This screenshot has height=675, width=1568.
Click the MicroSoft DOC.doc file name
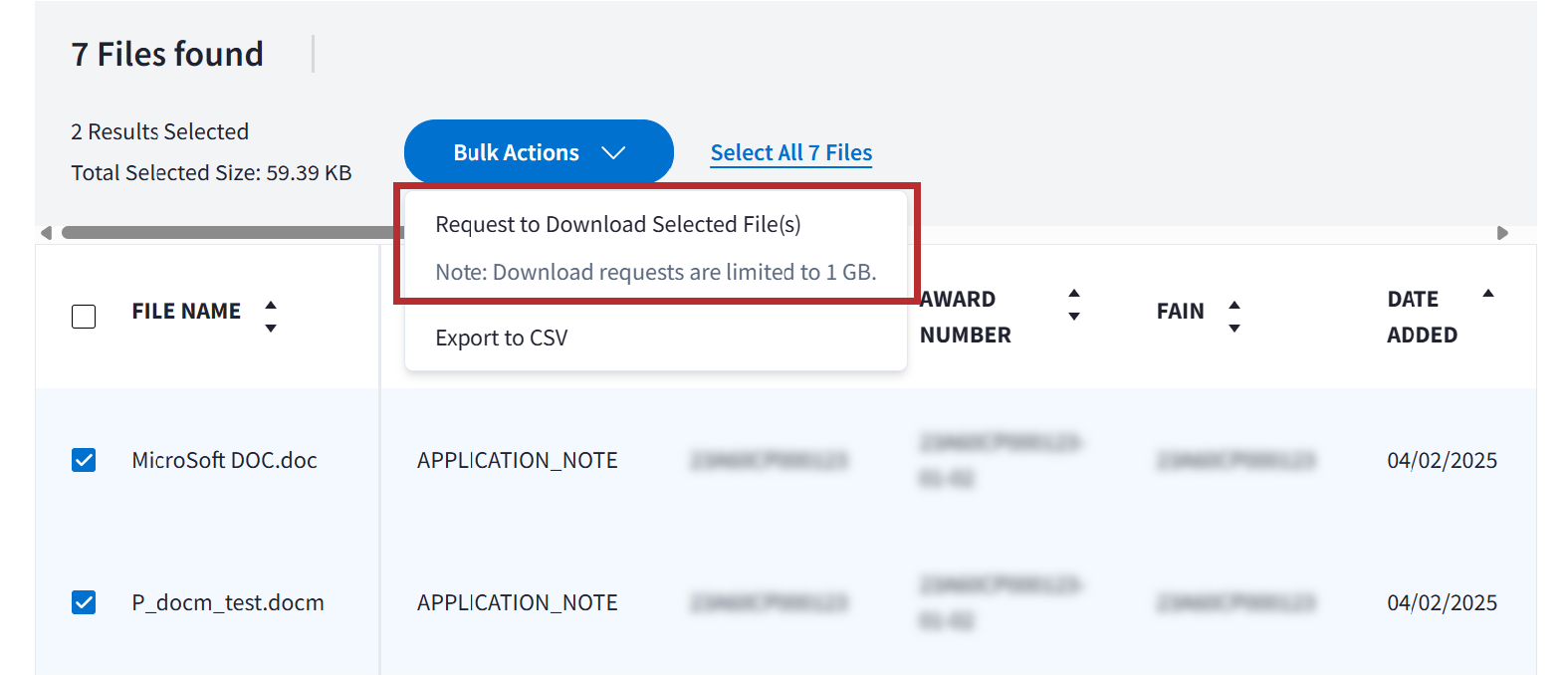point(224,460)
